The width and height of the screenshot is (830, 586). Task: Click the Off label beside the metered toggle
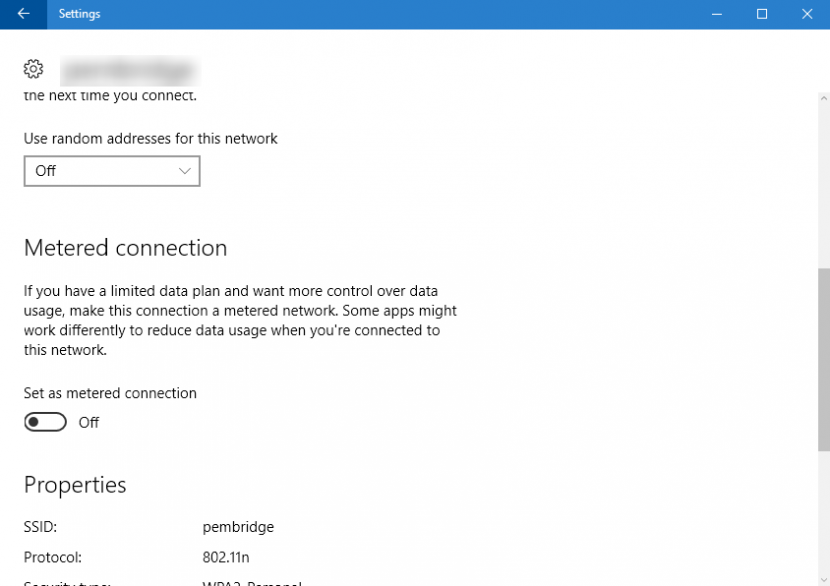tap(88, 422)
